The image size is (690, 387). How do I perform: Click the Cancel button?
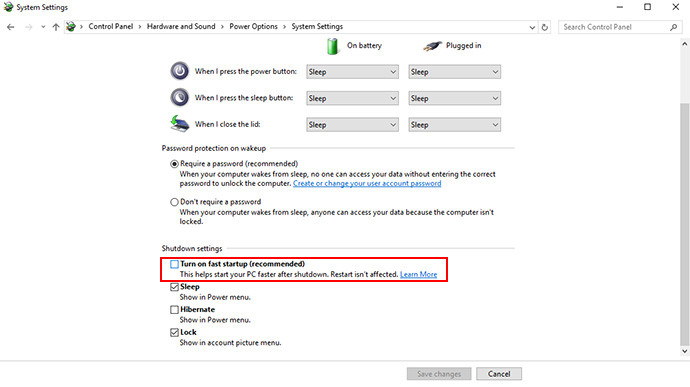point(499,374)
